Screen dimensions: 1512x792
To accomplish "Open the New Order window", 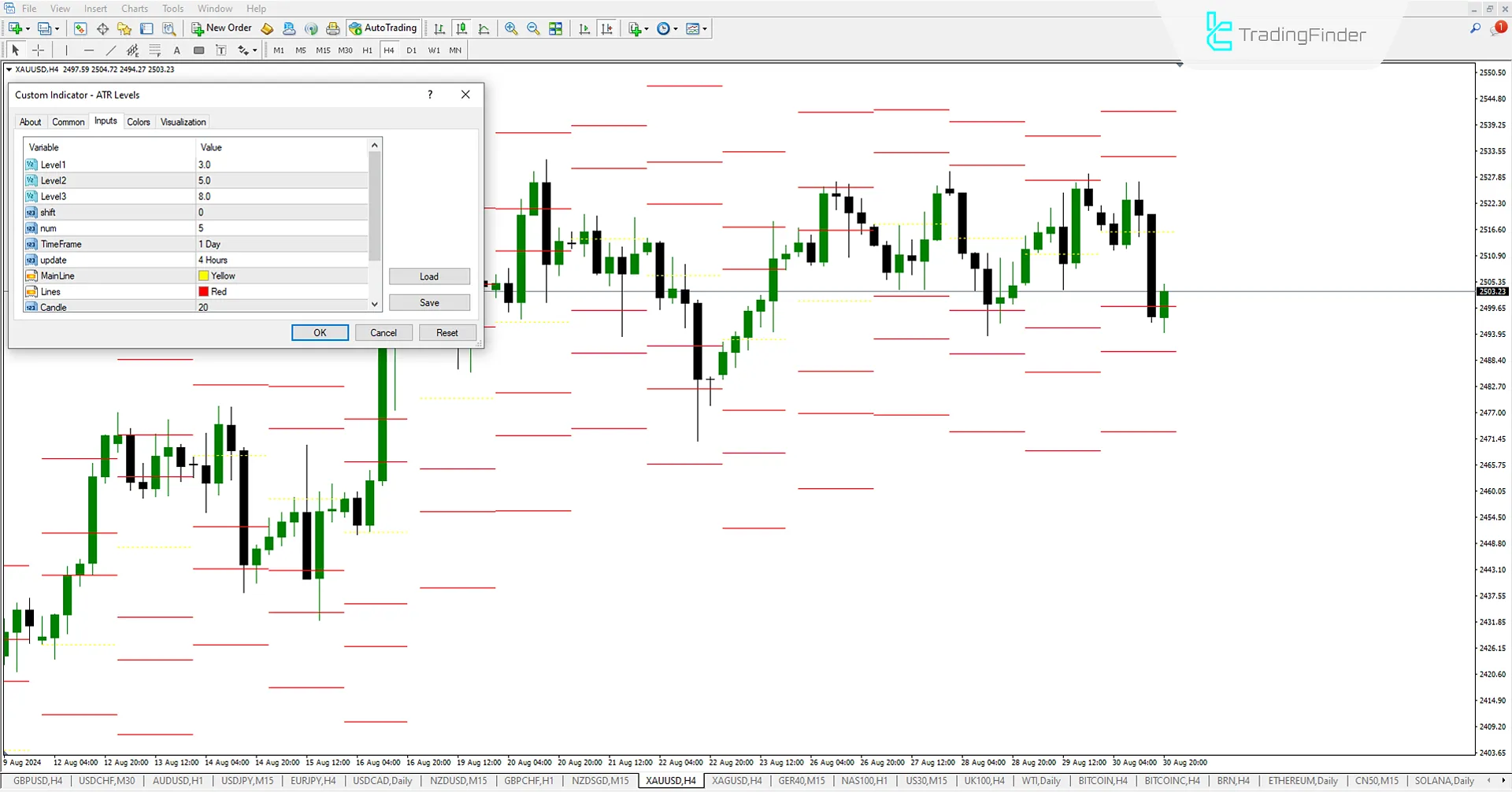I will pos(221,28).
